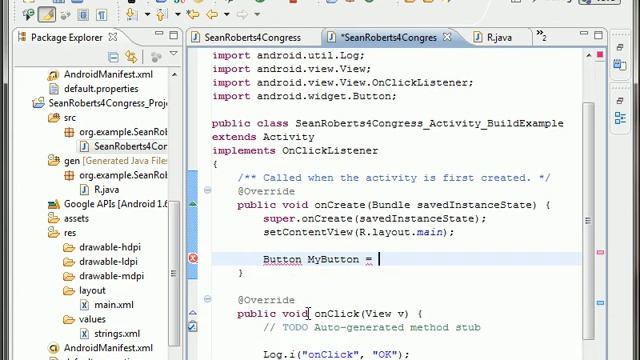Image resolution: width=640 pixels, height=360 pixels.
Task: Click TODO task marker in editor gutter
Action: 193,327
